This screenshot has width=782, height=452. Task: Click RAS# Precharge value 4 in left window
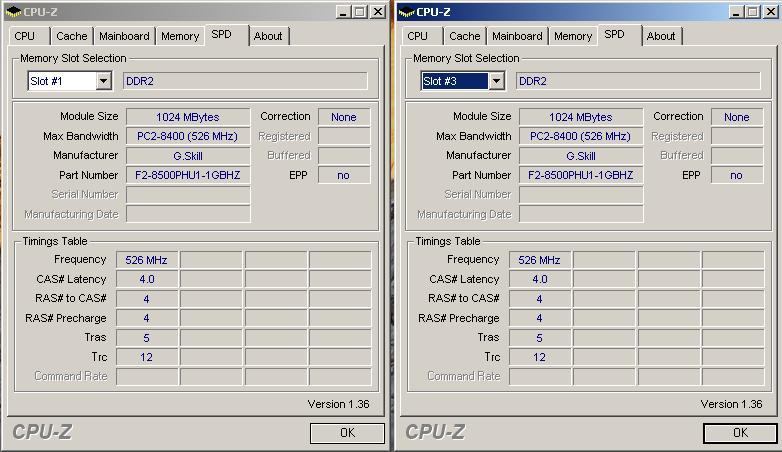coord(147,318)
